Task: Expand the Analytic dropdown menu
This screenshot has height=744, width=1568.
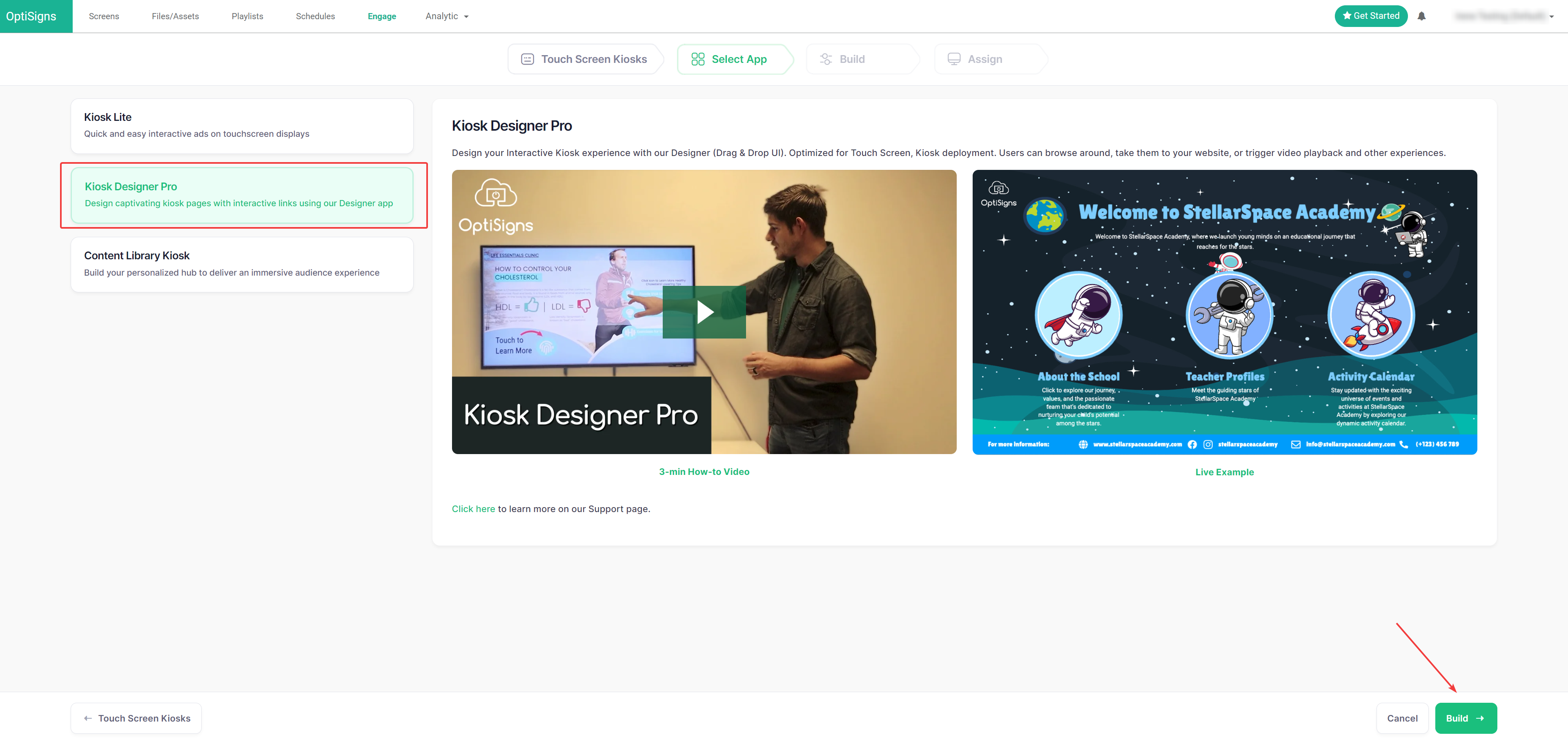Action: [447, 16]
